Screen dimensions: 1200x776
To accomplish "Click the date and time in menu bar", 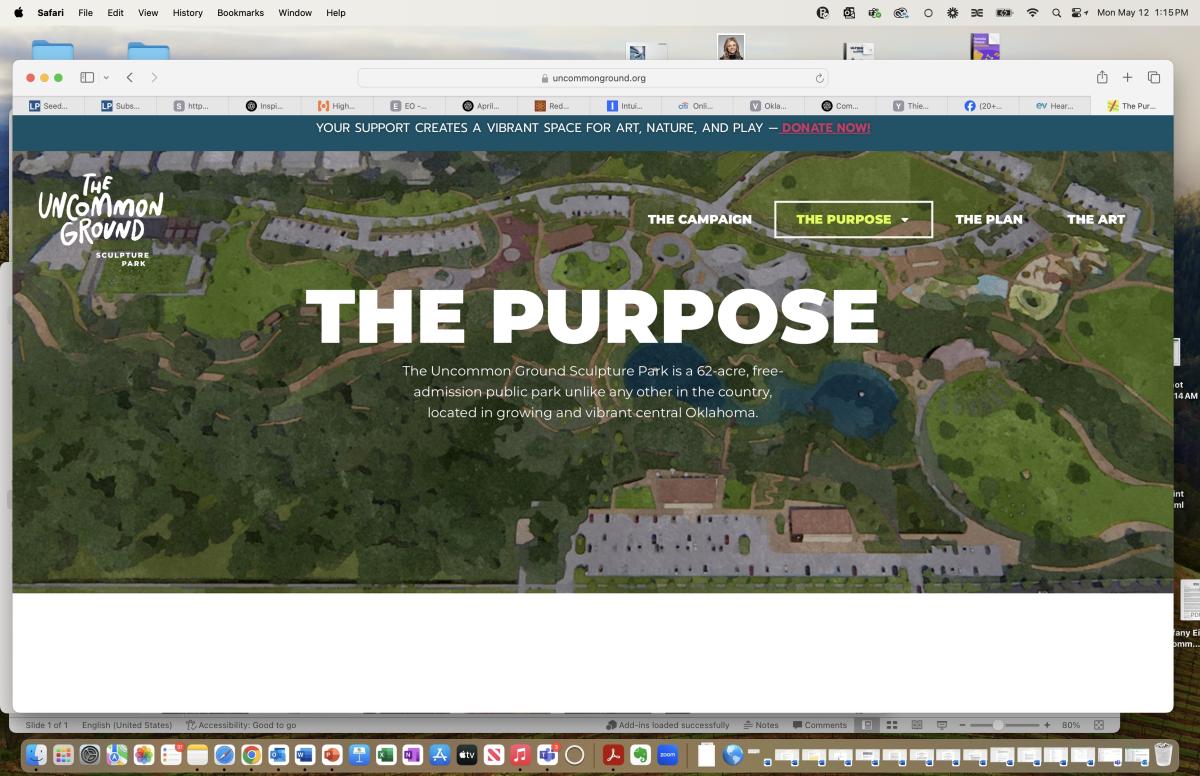I will (x=1142, y=13).
